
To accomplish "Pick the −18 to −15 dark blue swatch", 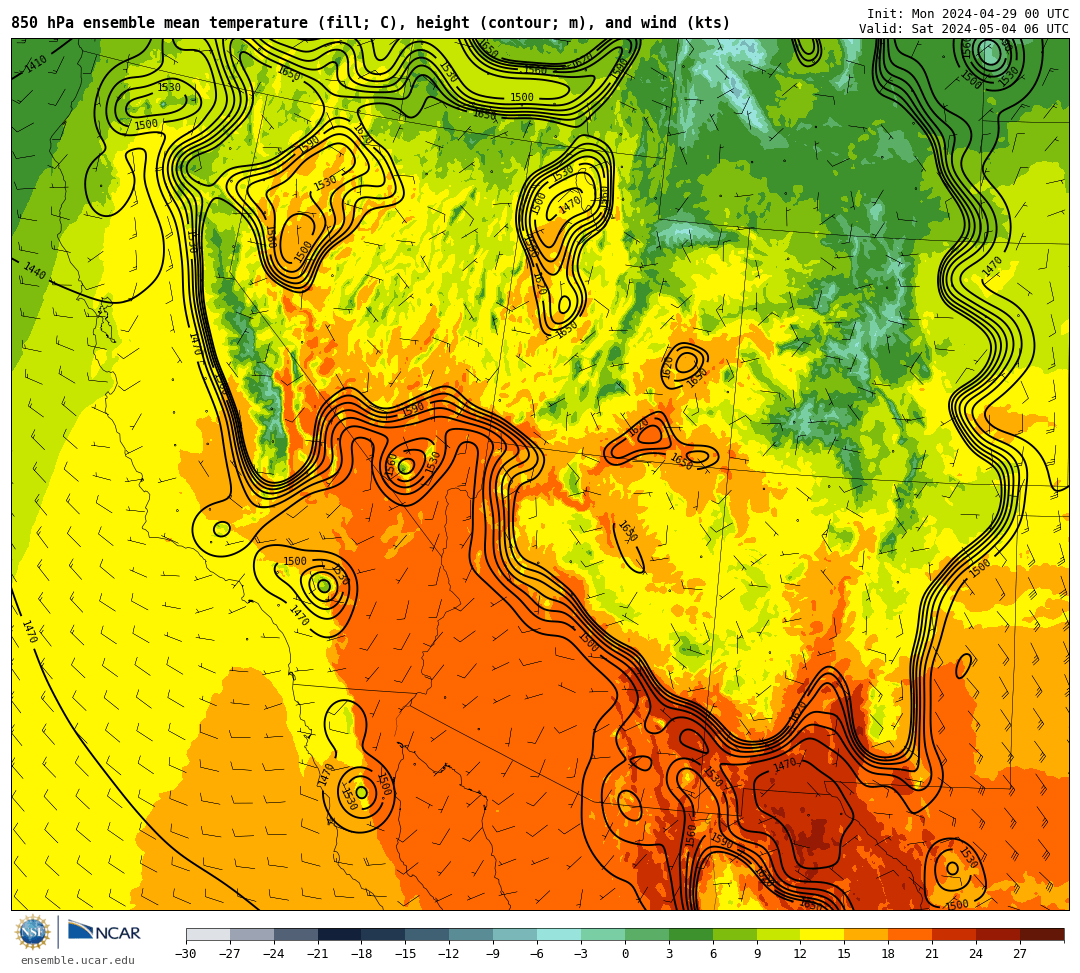I will click(384, 934).
